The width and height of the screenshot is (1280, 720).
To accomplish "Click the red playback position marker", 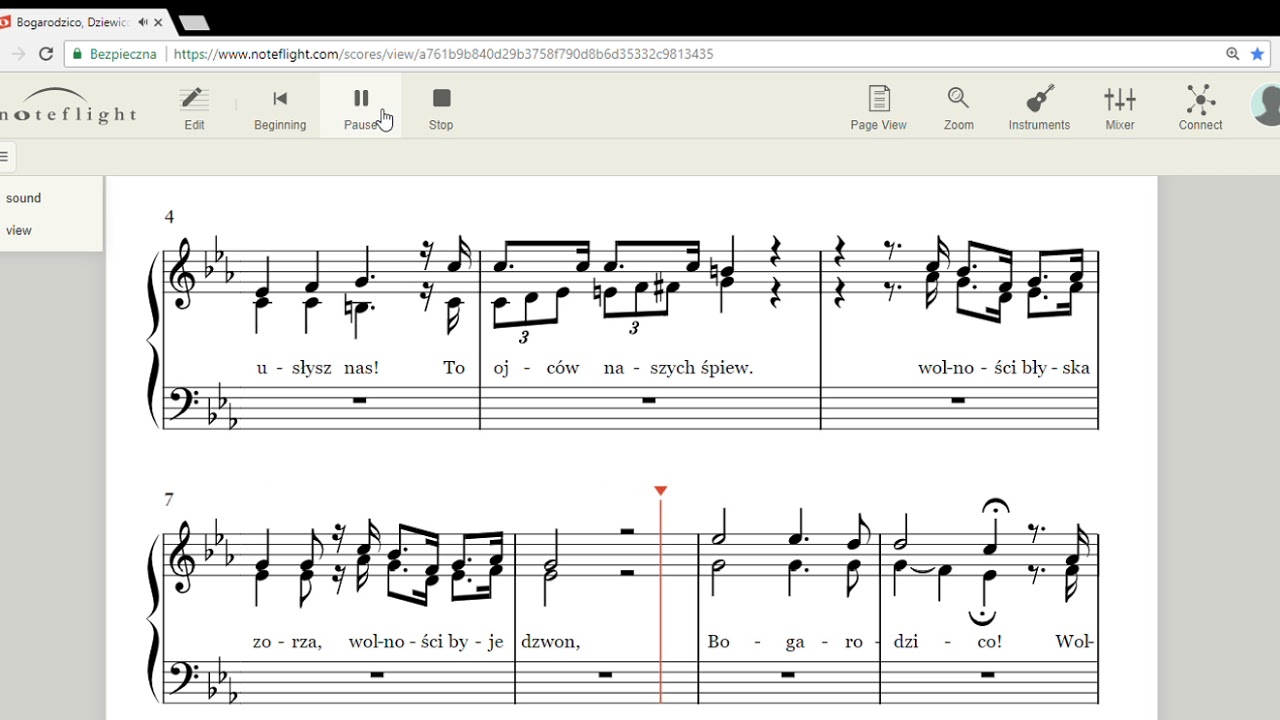I will [660, 490].
